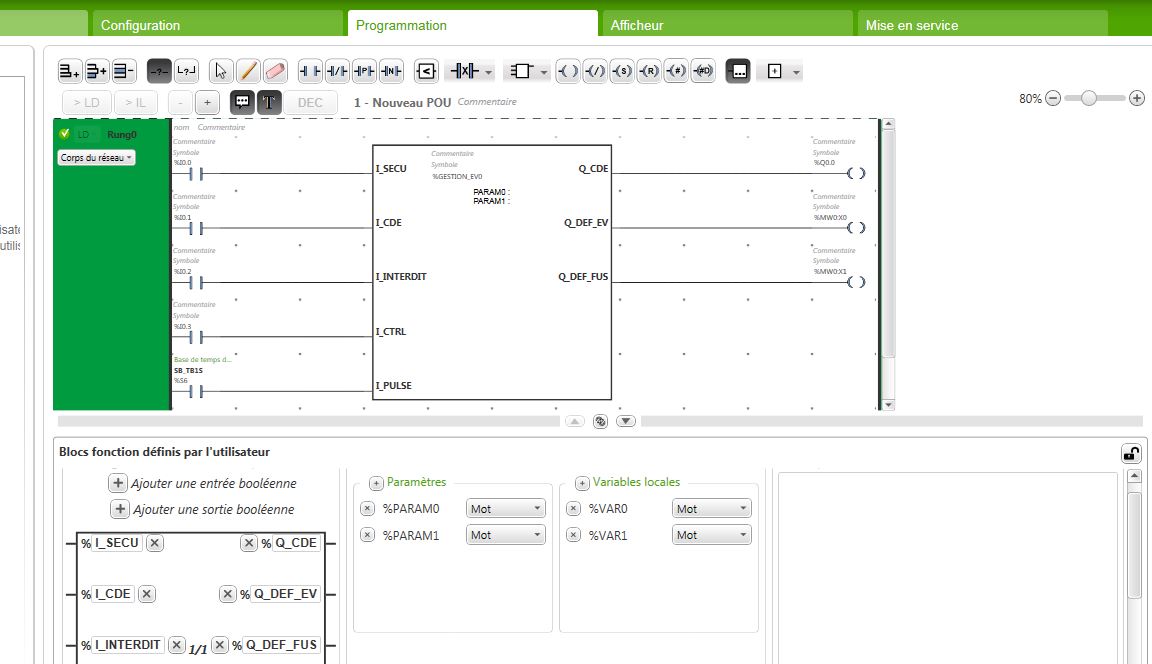Unlock the user function blocks panel
1152x664 pixels.
[x=1131, y=453]
